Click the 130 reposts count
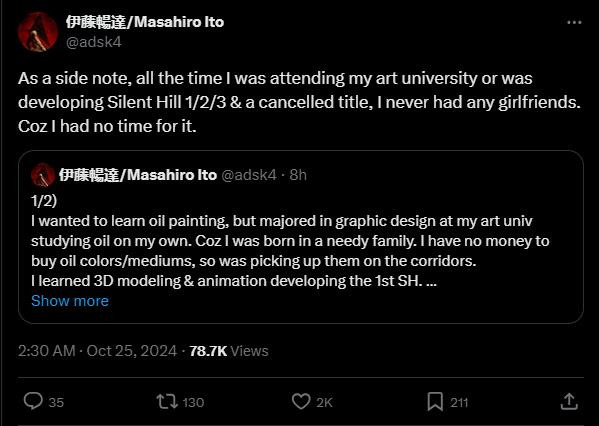 tap(193, 402)
